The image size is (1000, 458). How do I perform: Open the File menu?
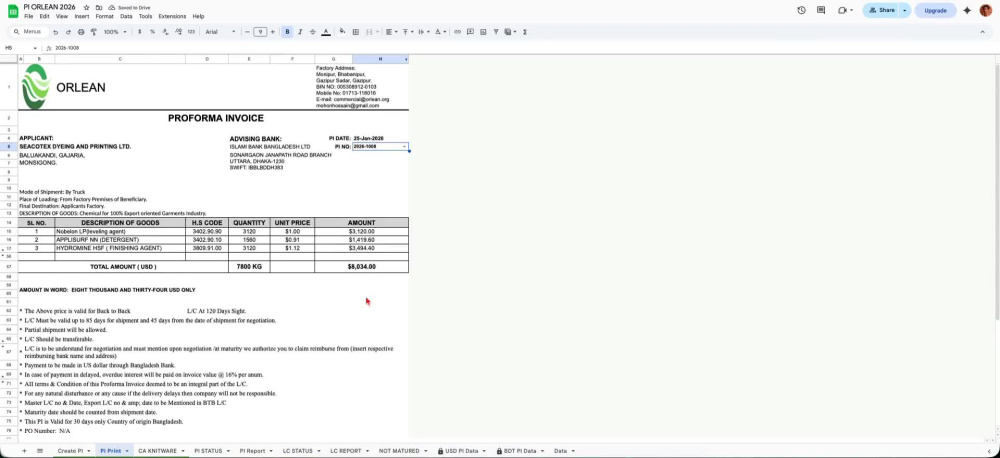[x=29, y=17]
